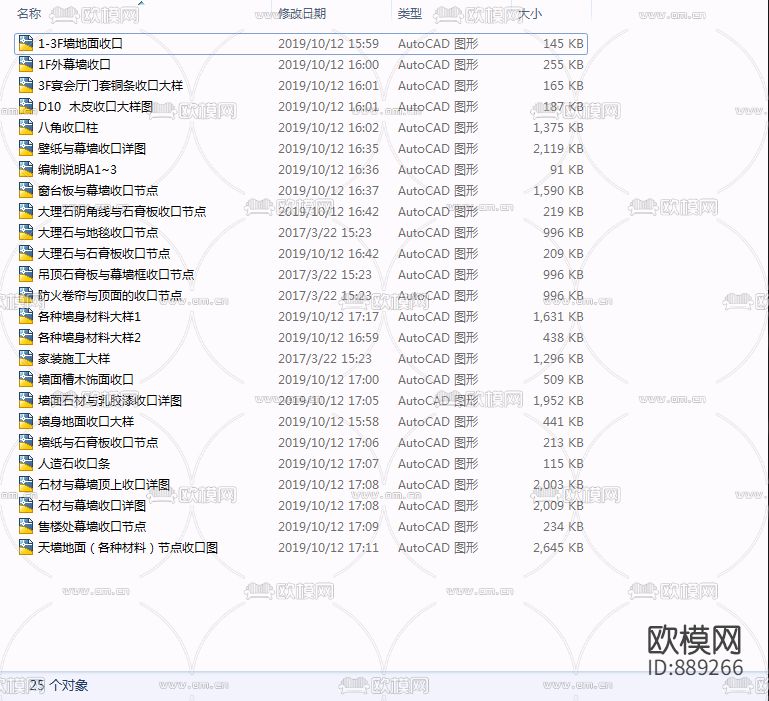Viewport: 769px width, 701px height.
Task: Click the icon beside 壁纸与幕墙收口详图
Action: point(26,149)
